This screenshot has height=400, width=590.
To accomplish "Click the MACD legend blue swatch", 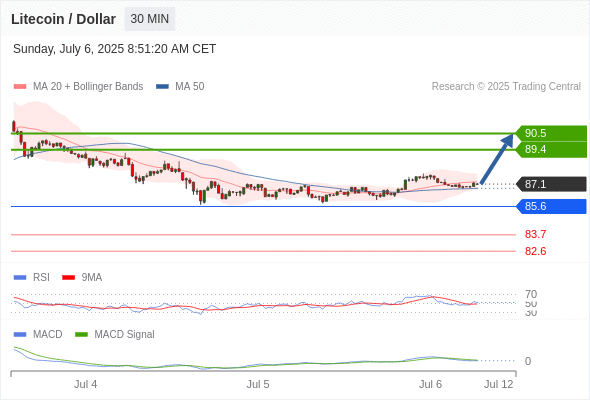I will click(20, 335).
